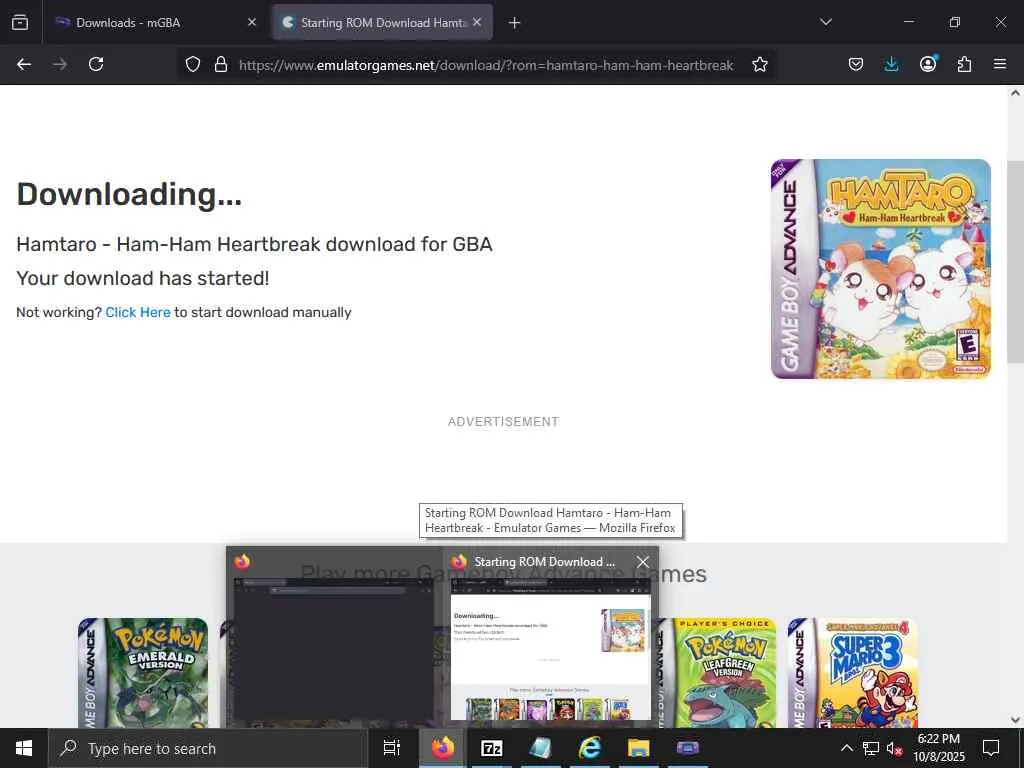The image size is (1024, 768).
Task: Open the notepad-like app beside 7-Zip on taskbar
Action: click(540, 748)
